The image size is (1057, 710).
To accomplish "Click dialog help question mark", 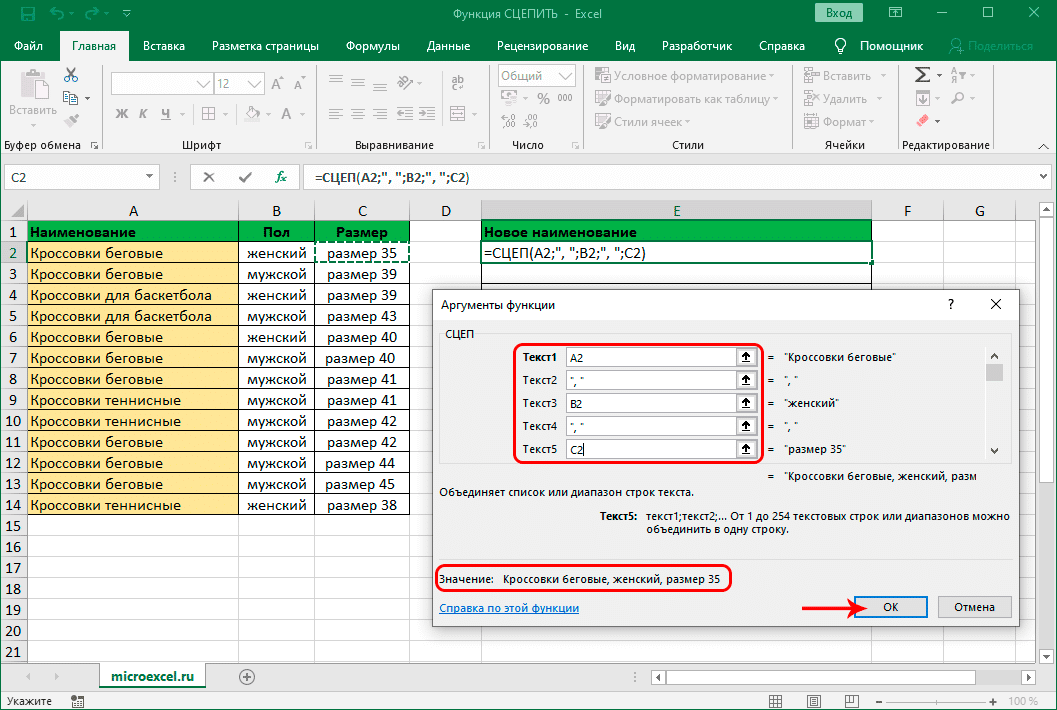I will coord(950,304).
